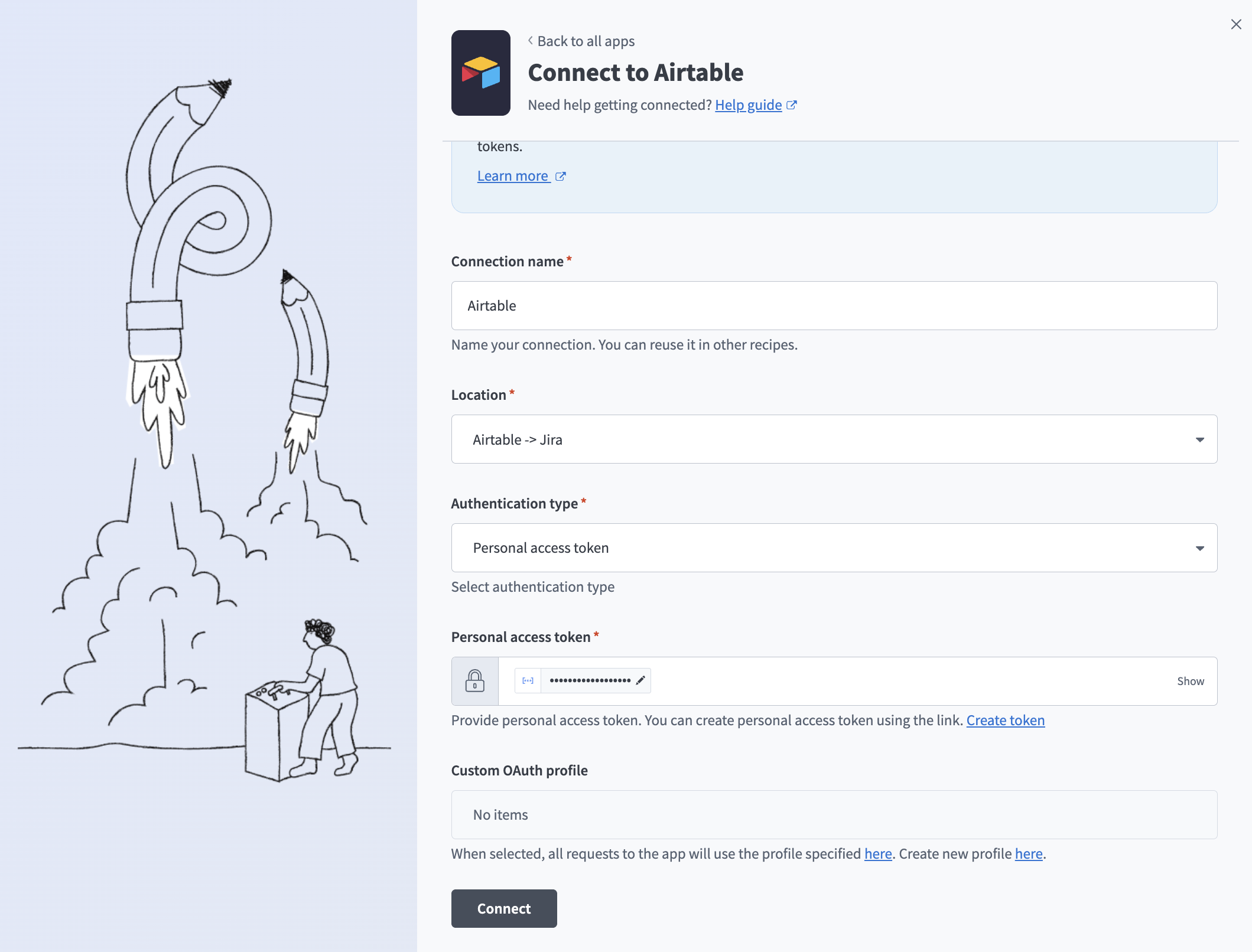Click the Connection name field containing Airtable
The image size is (1252, 952).
click(834, 305)
